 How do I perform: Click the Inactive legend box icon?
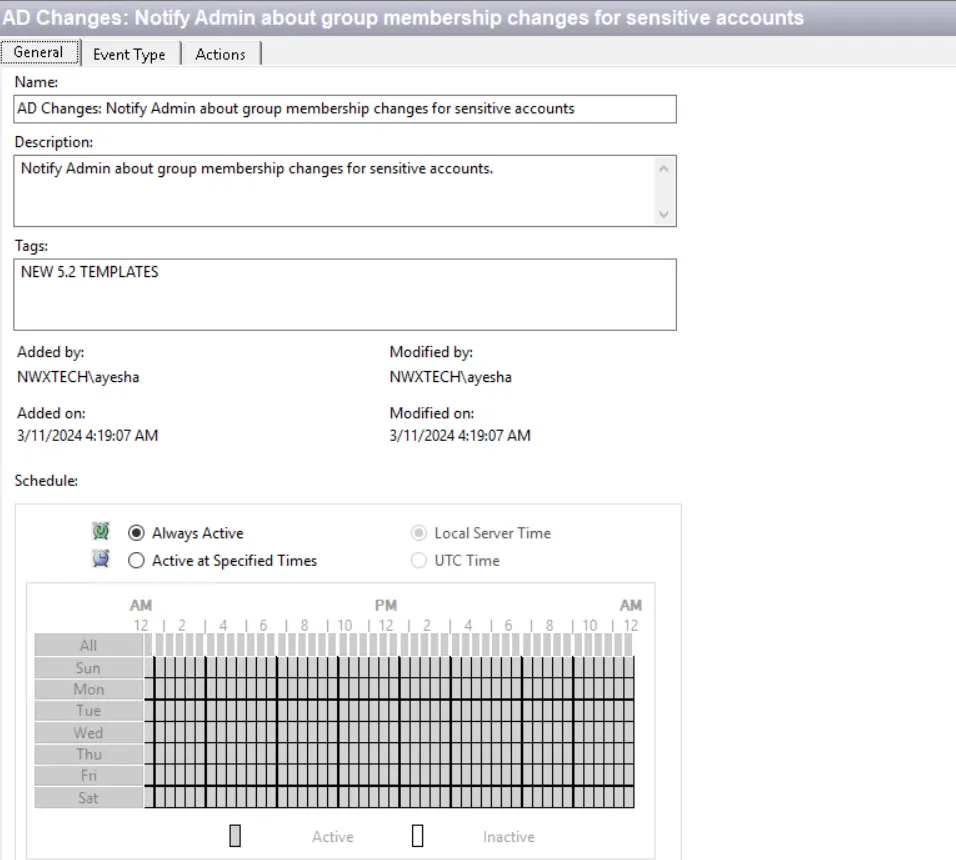point(418,836)
